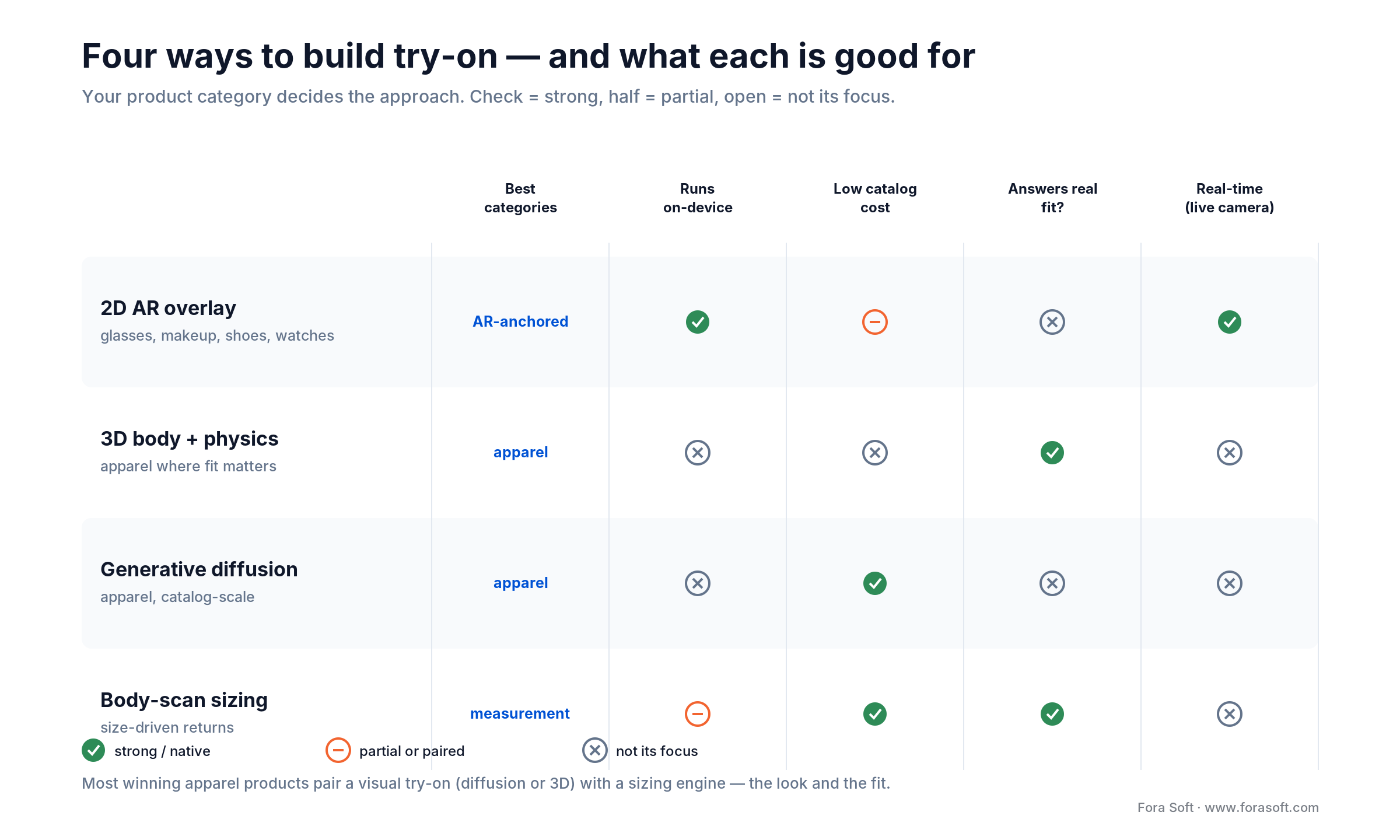Screen dimensions: 1400x840
Task: Click the measurement category label
Action: point(520,713)
